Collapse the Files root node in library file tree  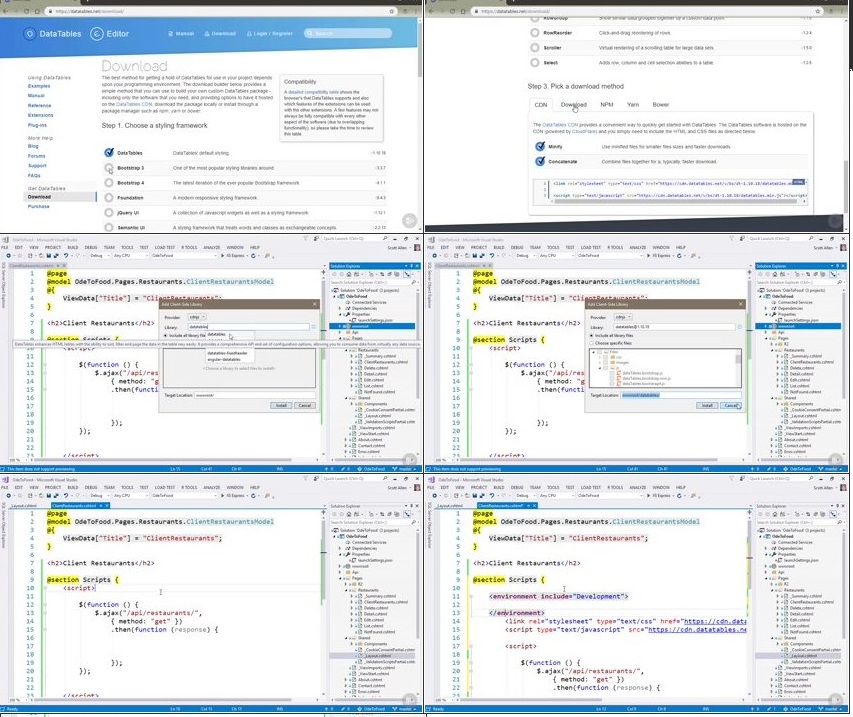coord(594,352)
